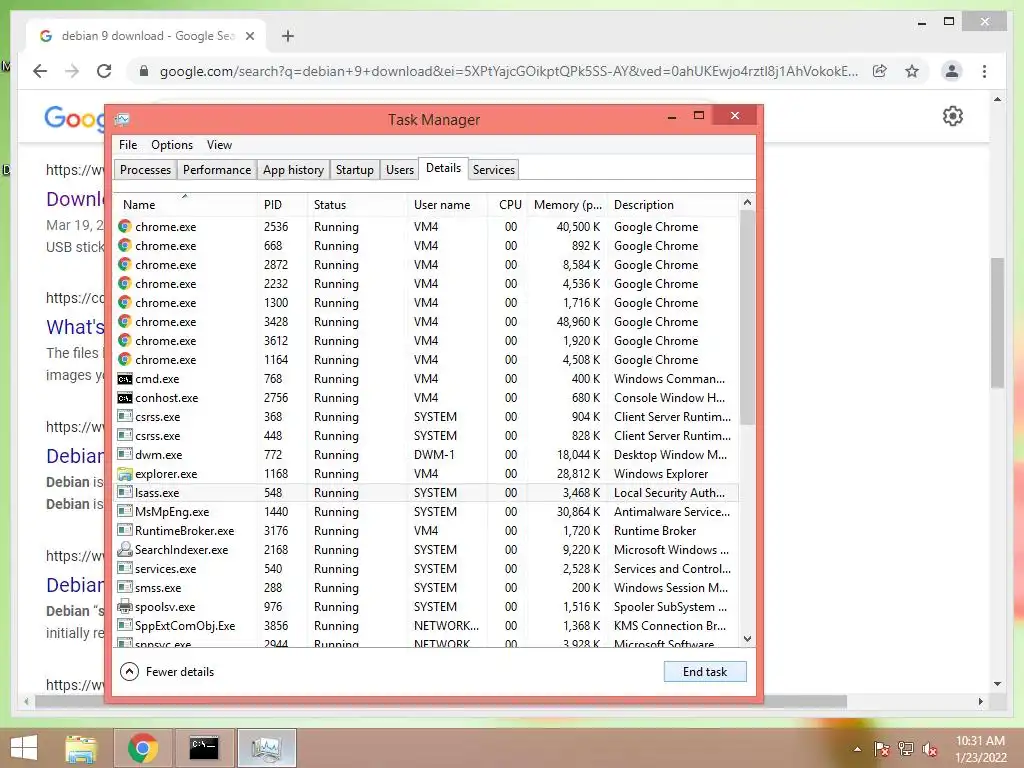
Task: Select the SppExtComObj.Exe row
Action: click(427, 625)
